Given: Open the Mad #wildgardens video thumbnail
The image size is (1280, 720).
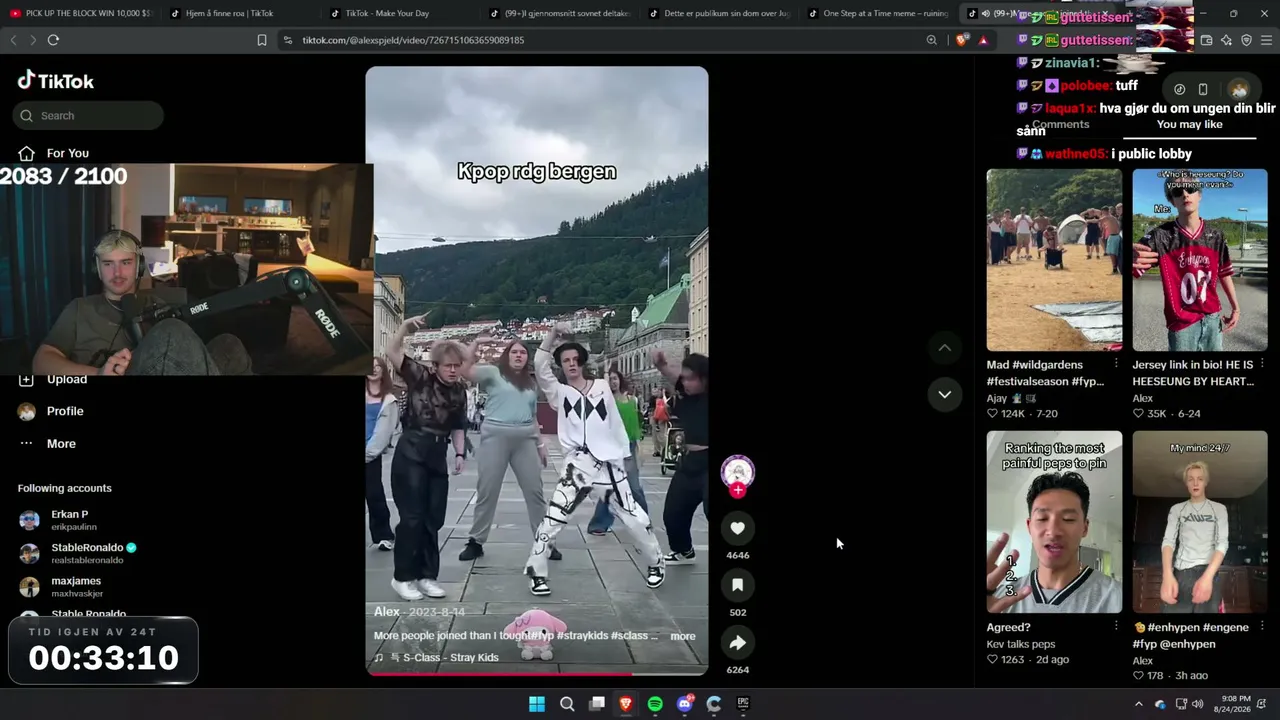Looking at the screenshot, I should tap(1054, 260).
